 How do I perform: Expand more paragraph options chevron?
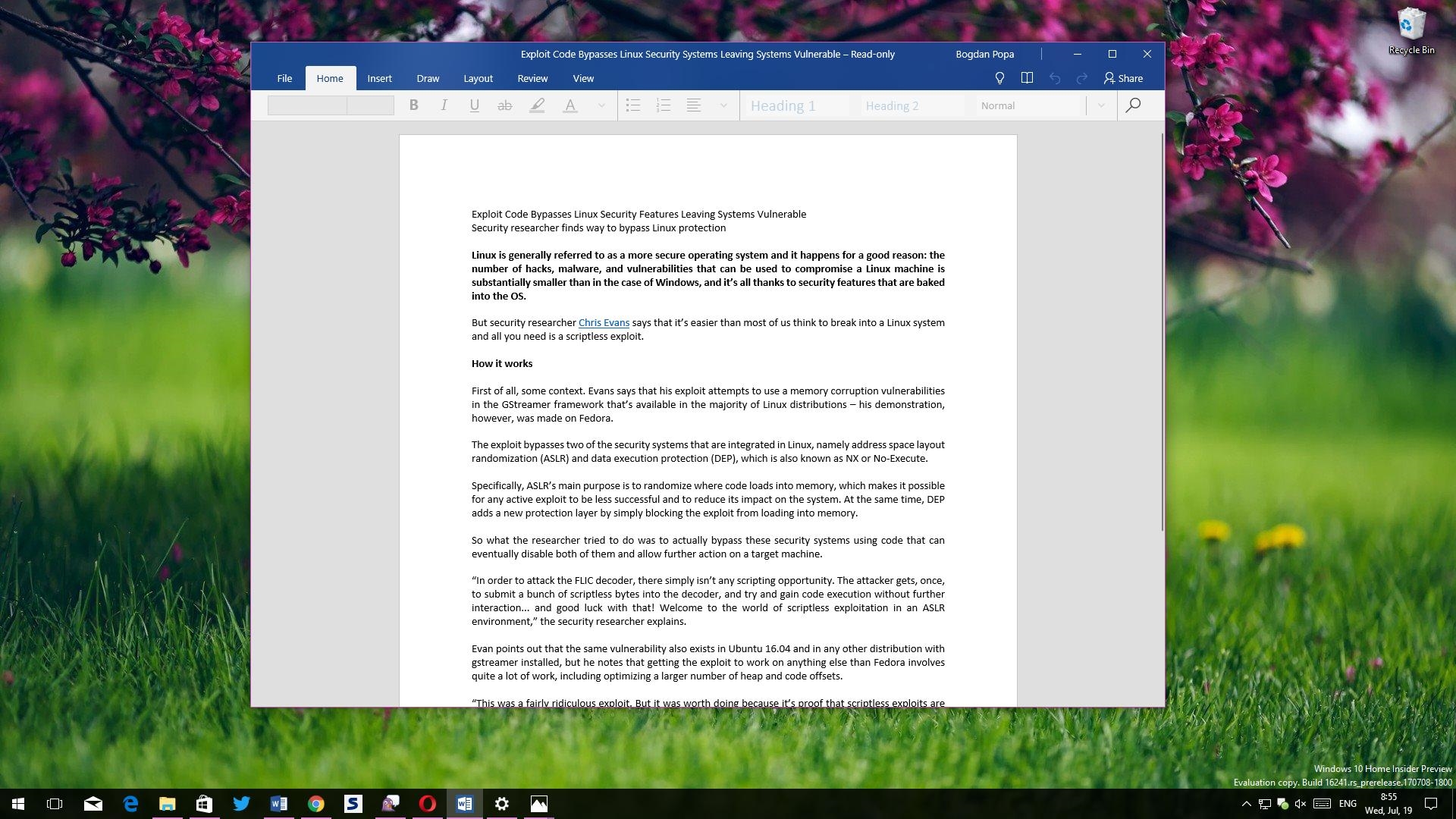coord(723,105)
